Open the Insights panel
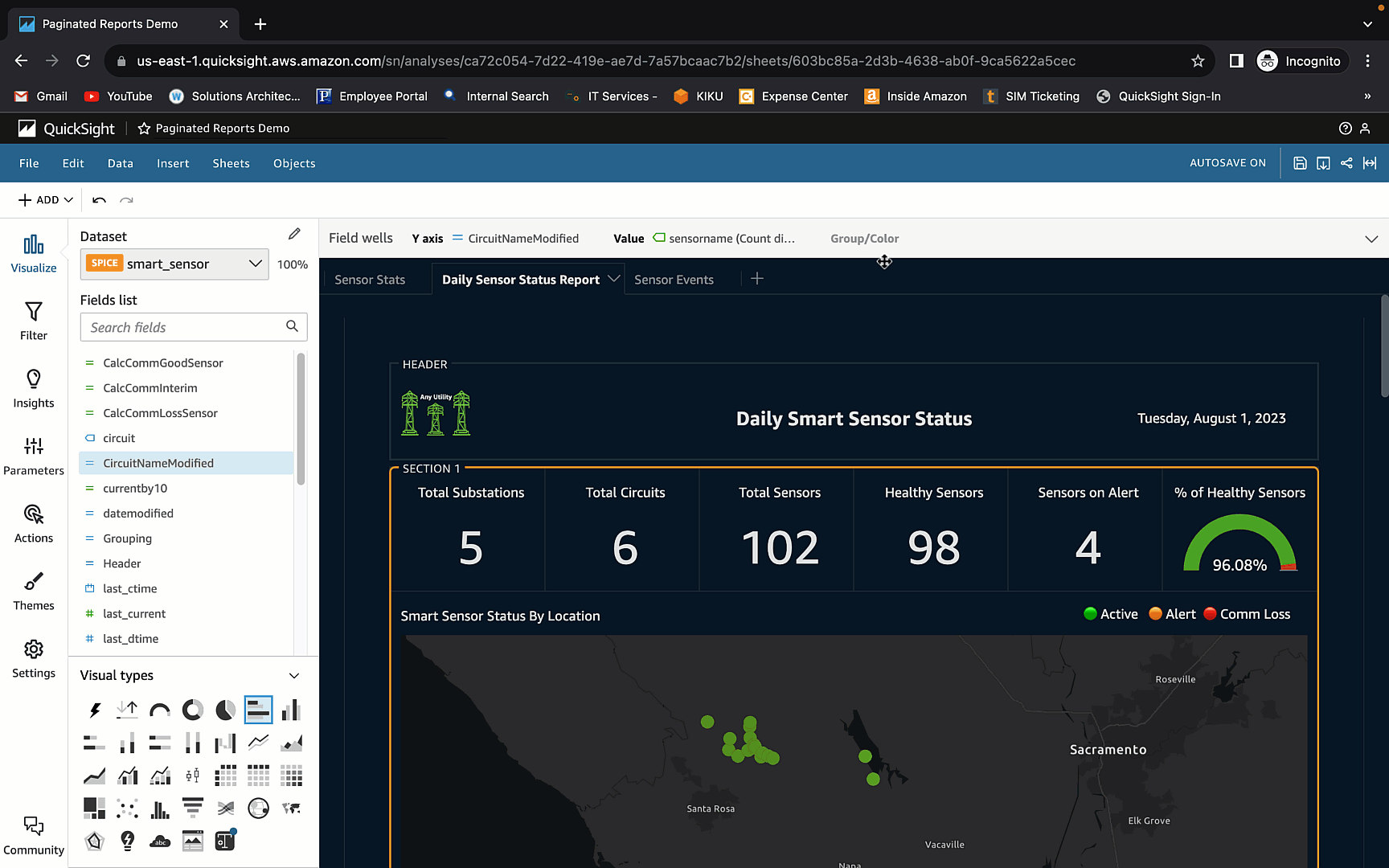Viewport: 1389px width, 868px height. click(33, 388)
